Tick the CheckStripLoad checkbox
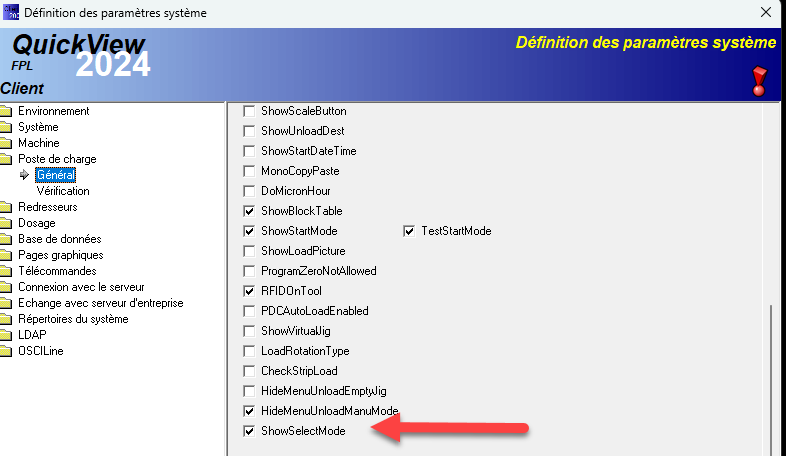The image size is (786, 456). 249,371
